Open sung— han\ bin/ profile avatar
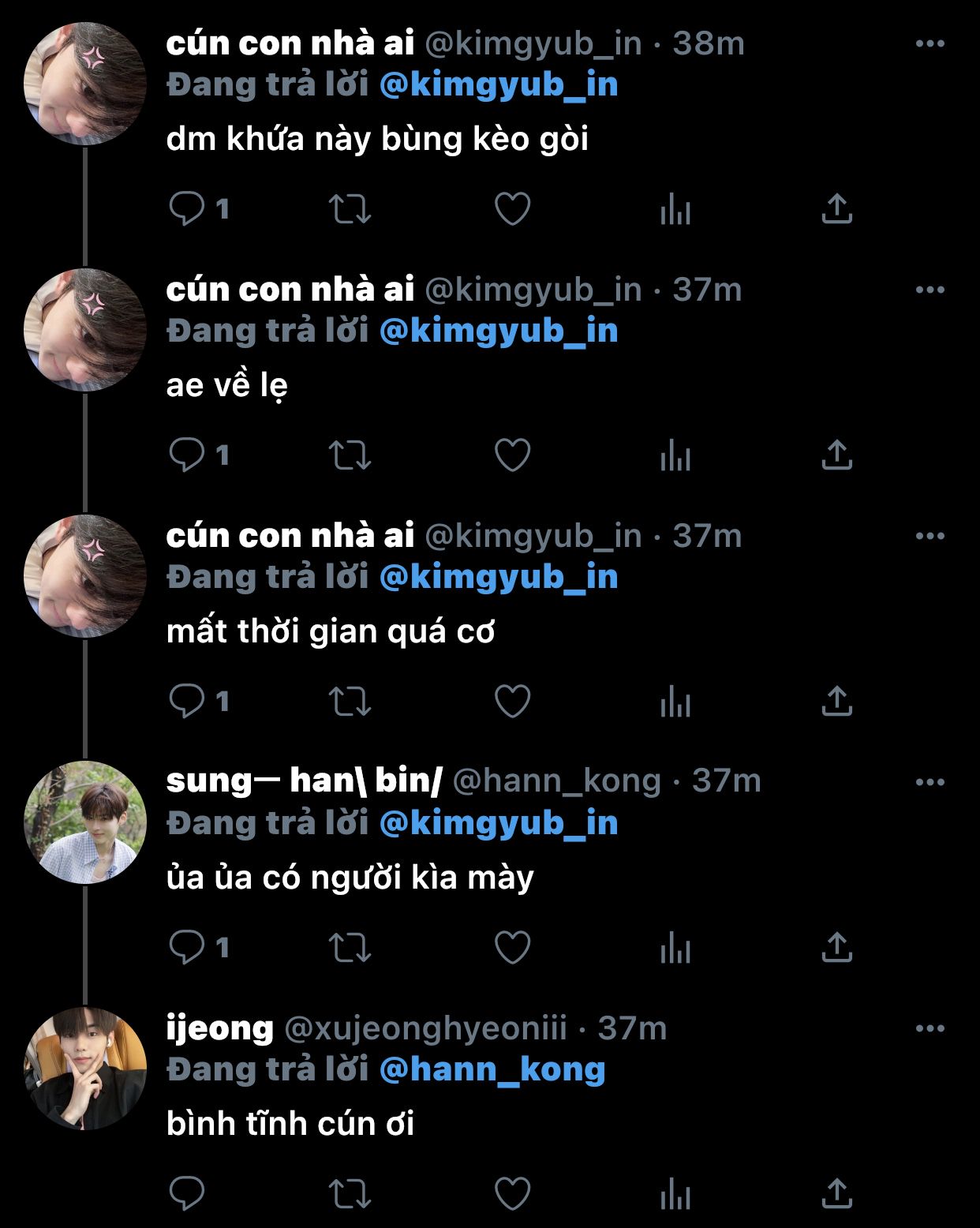 pyautogui.click(x=85, y=822)
